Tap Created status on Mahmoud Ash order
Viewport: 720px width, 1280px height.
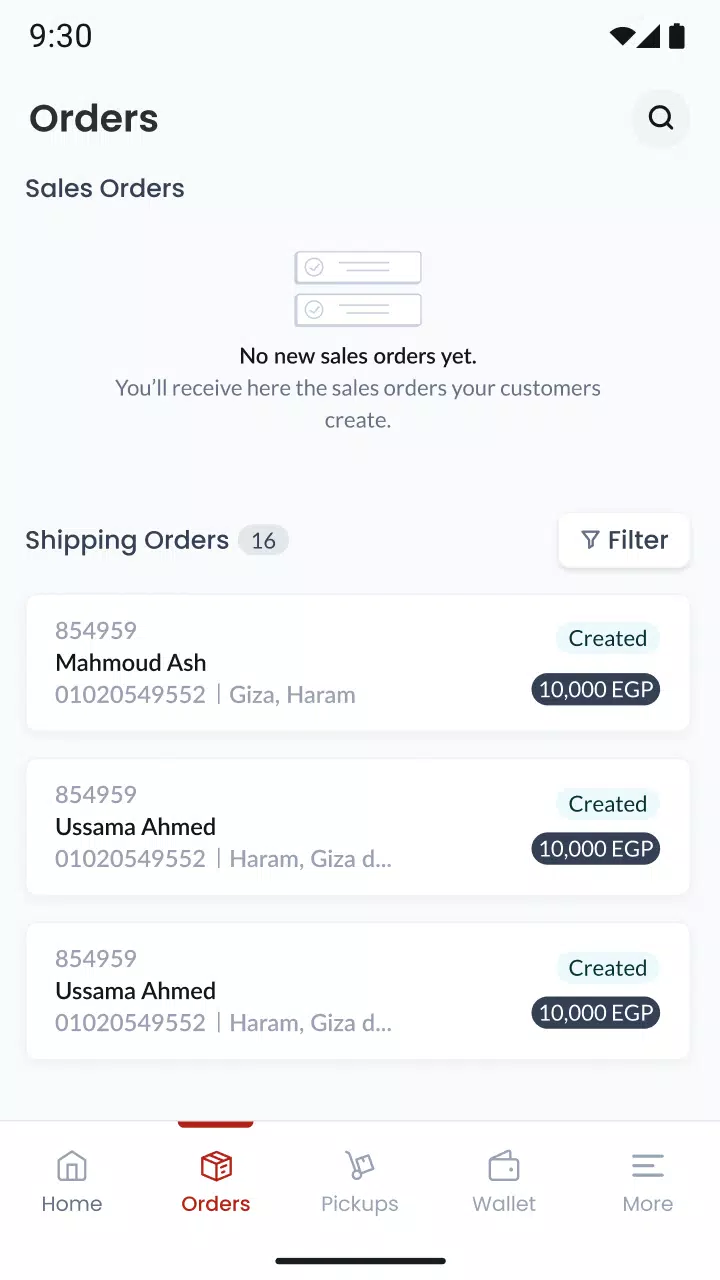coord(608,639)
